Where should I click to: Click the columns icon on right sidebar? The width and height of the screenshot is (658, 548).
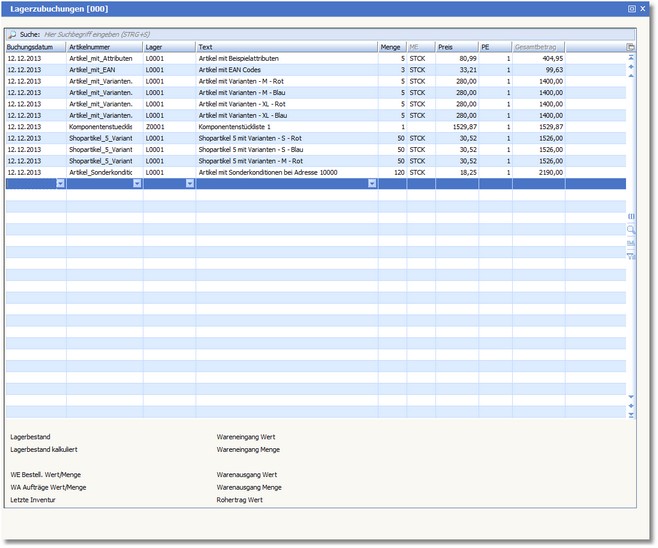click(630, 216)
